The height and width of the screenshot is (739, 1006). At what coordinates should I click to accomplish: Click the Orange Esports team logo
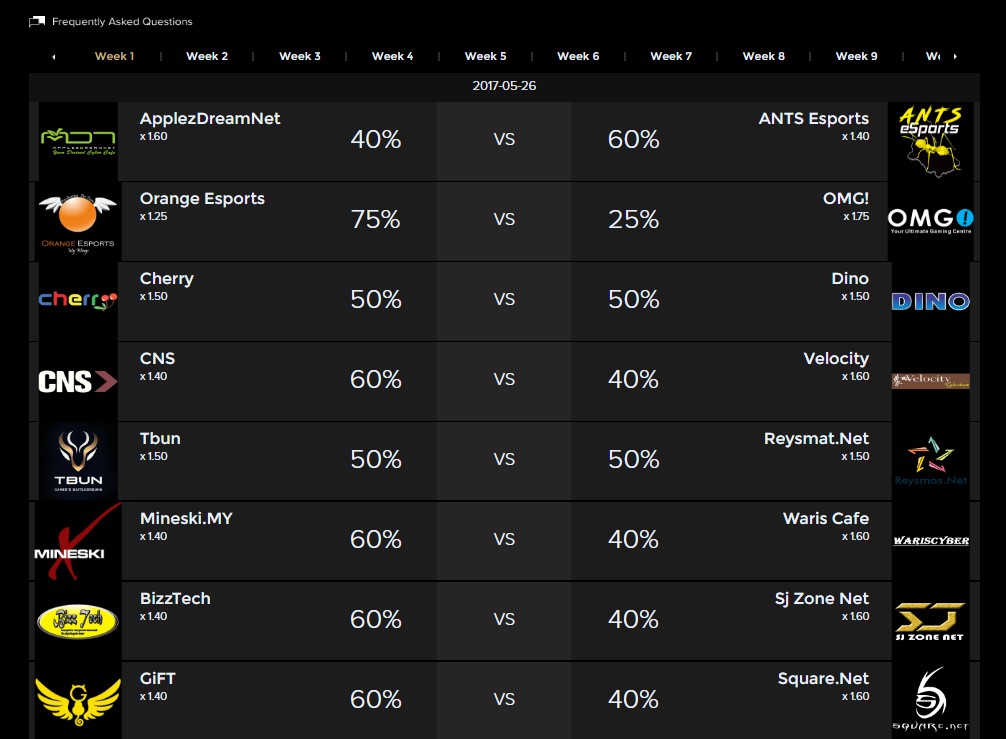[x=78, y=221]
